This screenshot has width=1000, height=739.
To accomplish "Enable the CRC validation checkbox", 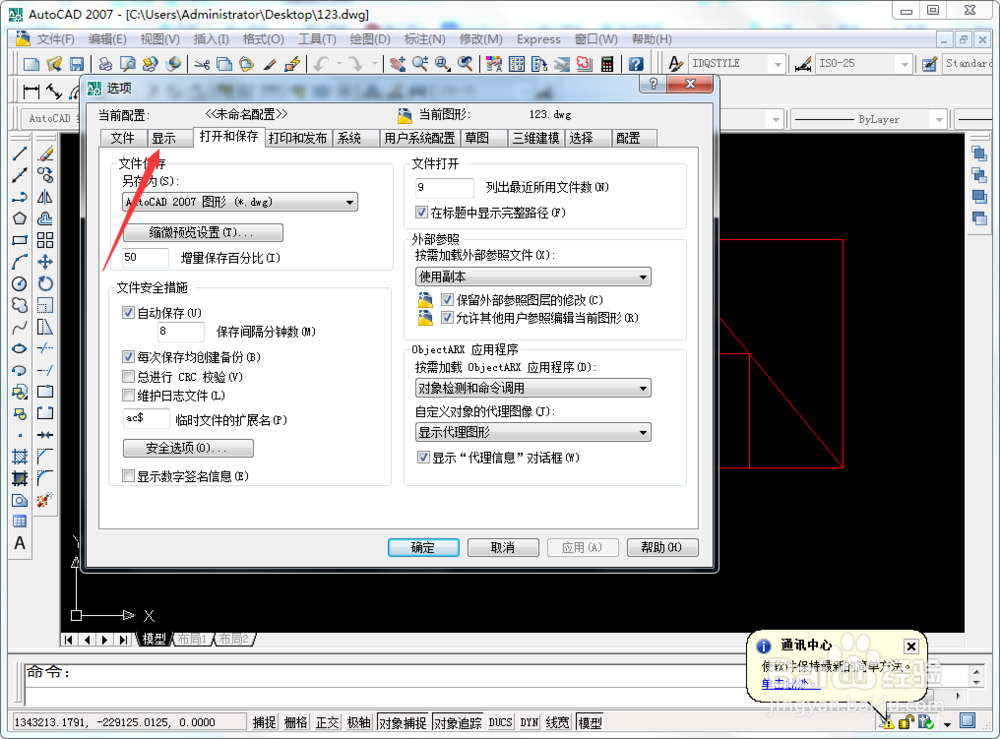I will (x=129, y=376).
